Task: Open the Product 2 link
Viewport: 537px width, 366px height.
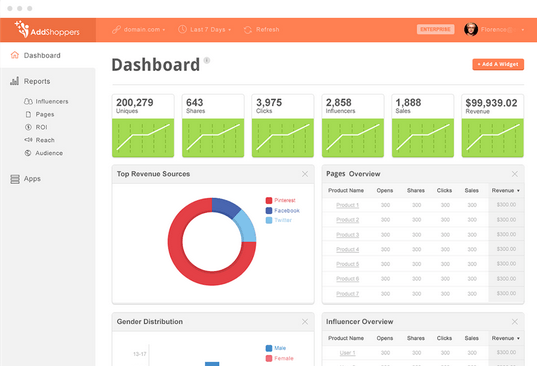Action: pos(347,220)
